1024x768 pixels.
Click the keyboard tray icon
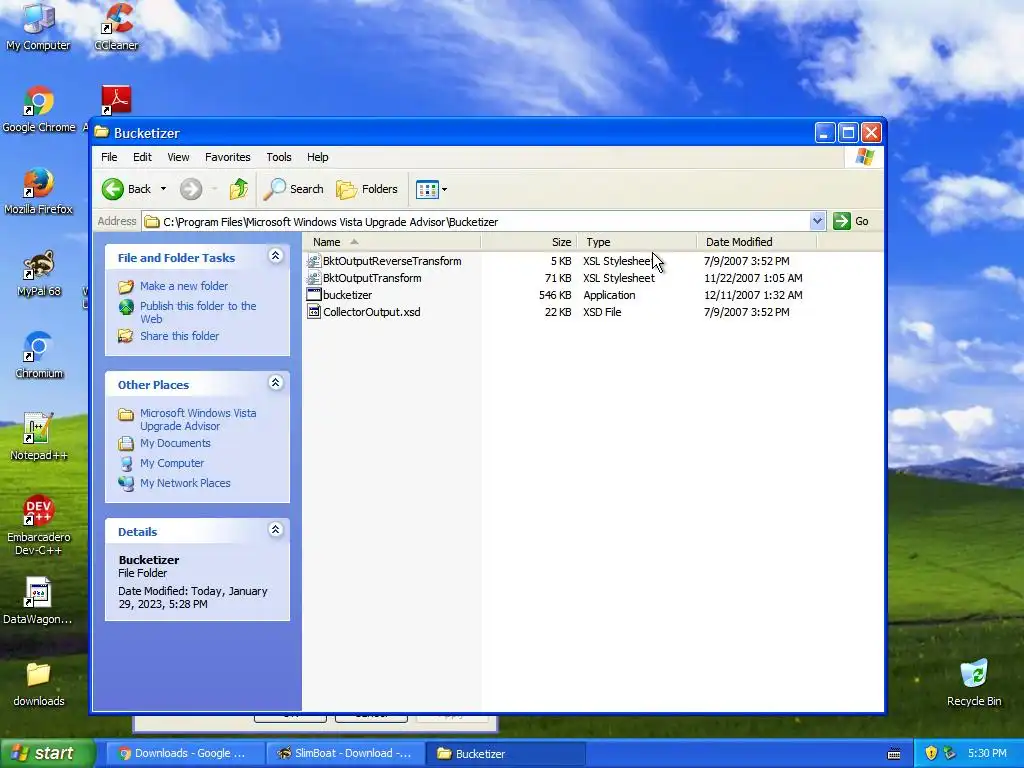(894, 754)
